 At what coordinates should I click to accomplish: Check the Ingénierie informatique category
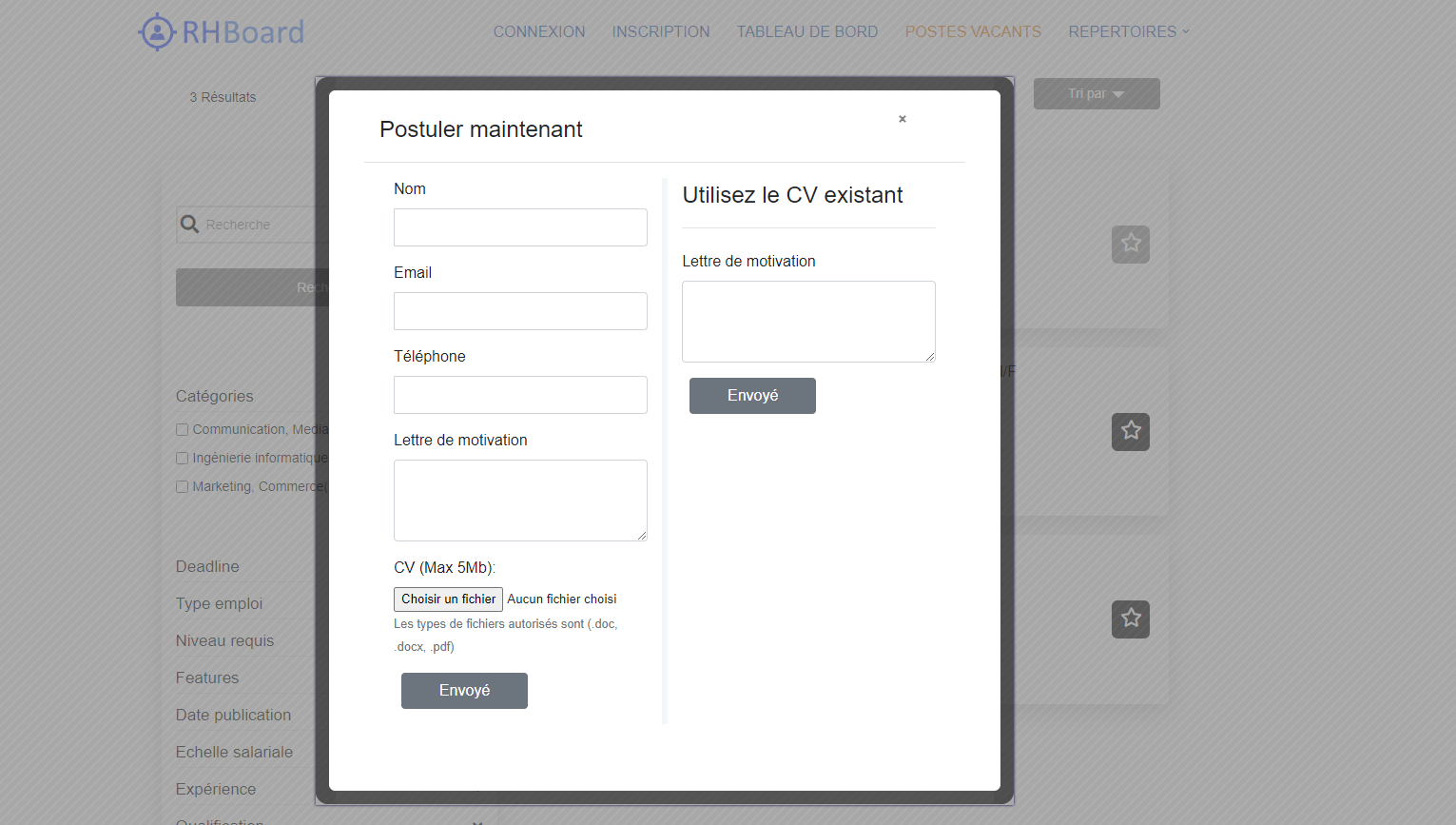(183, 459)
